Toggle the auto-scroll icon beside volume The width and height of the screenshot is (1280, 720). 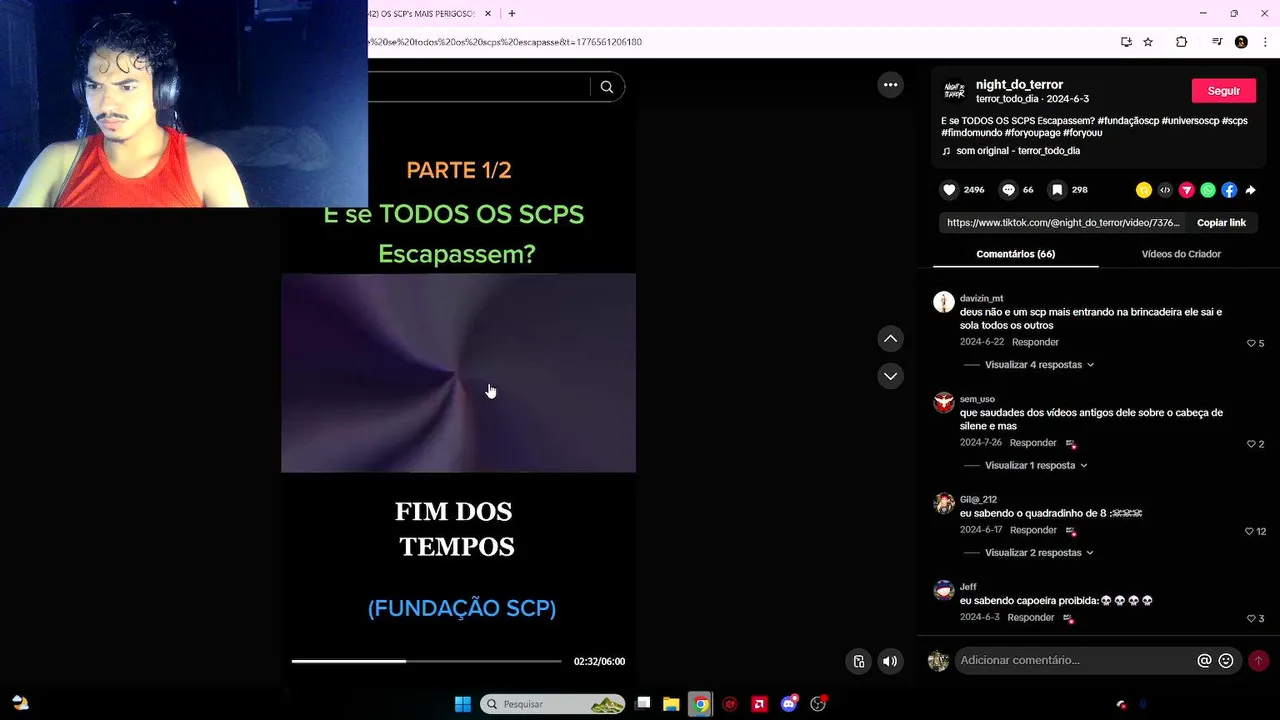click(x=859, y=661)
